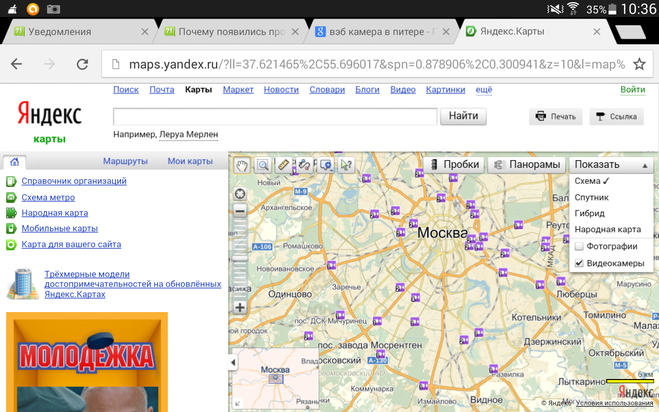Click the Мобильные карты icon

[11, 229]
